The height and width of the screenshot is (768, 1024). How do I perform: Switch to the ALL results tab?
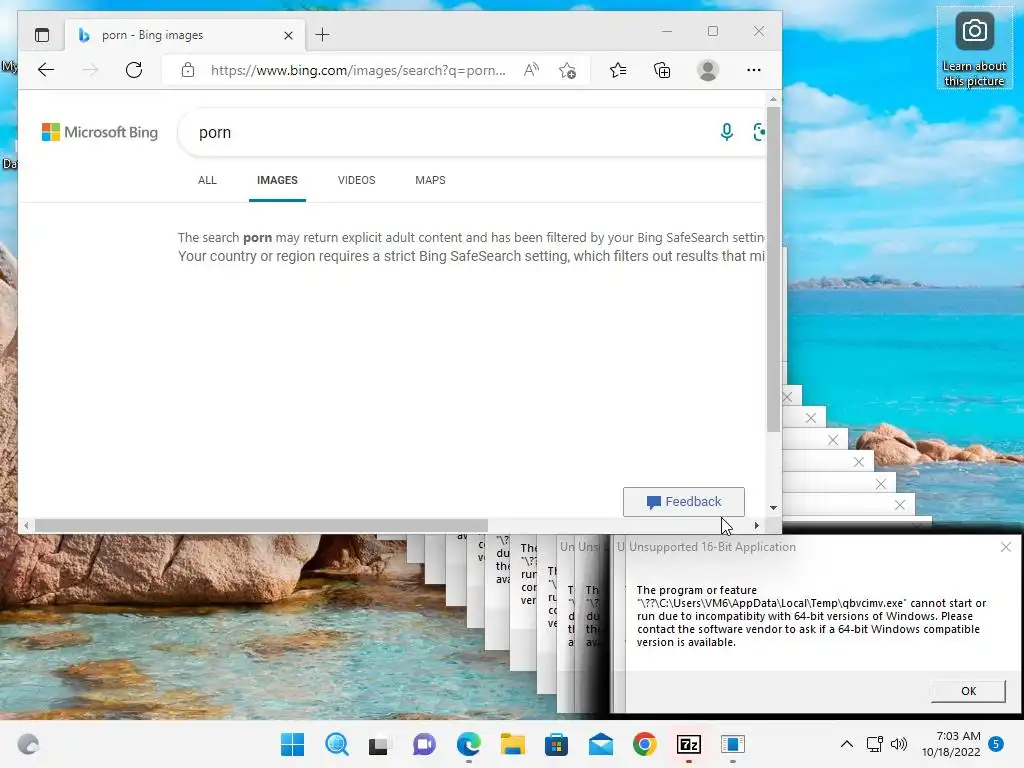(207, 180)
